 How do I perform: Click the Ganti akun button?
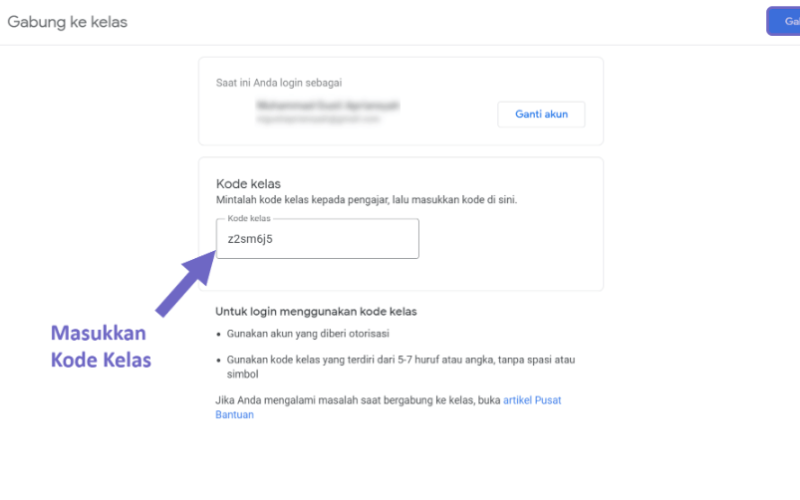coord(541,114)
